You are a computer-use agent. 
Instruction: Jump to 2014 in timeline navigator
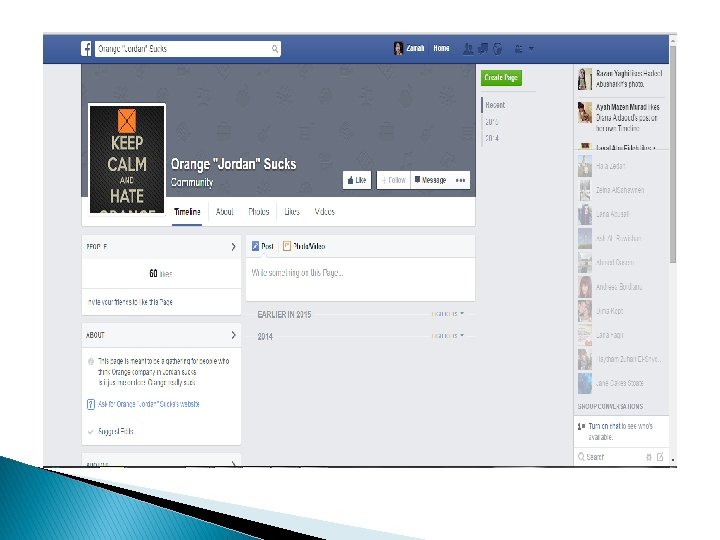point(492,138)
